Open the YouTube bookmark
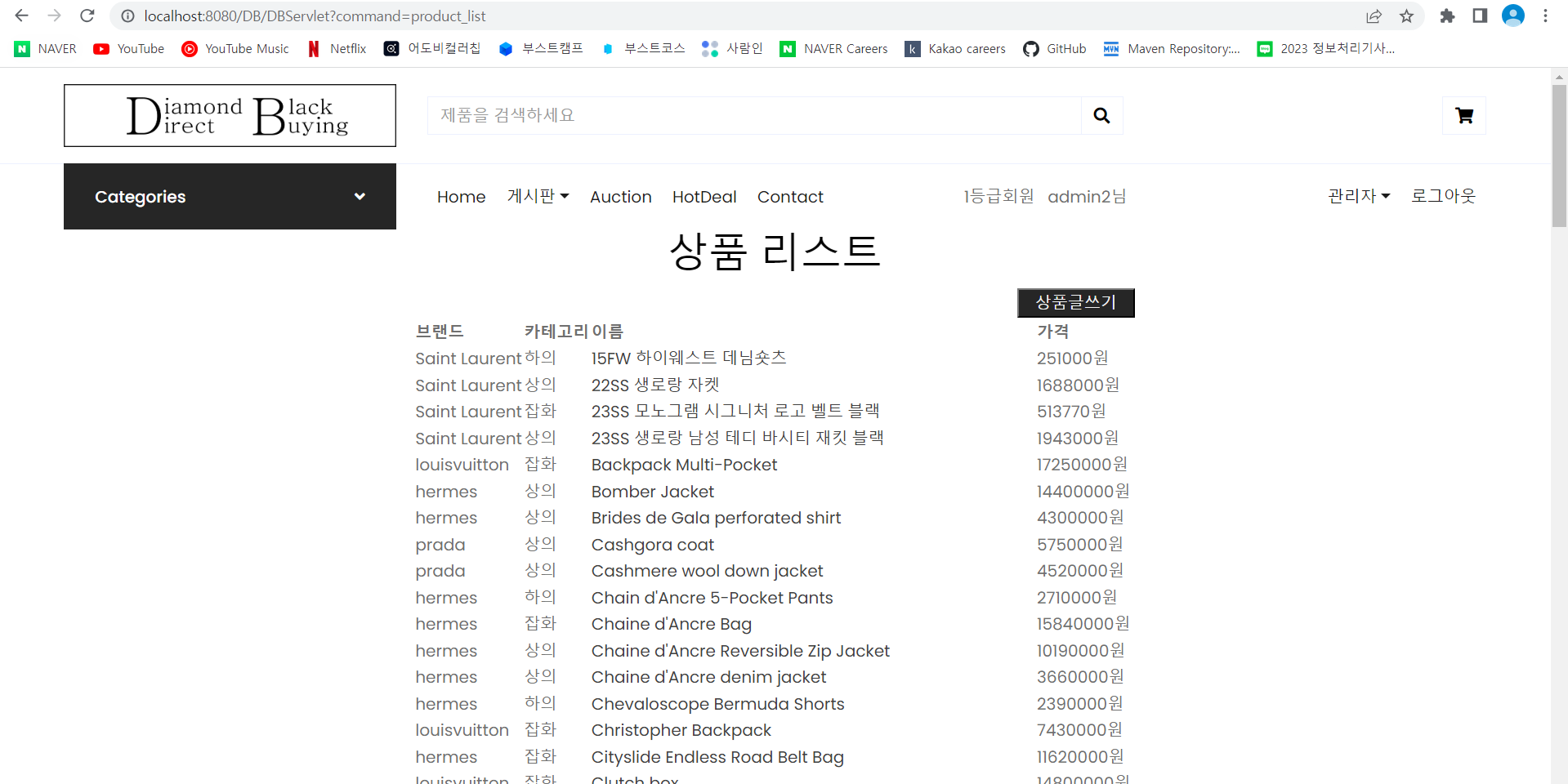Image resolution: width=1568 pixels, height=784 pixels. tap(129, 49)
